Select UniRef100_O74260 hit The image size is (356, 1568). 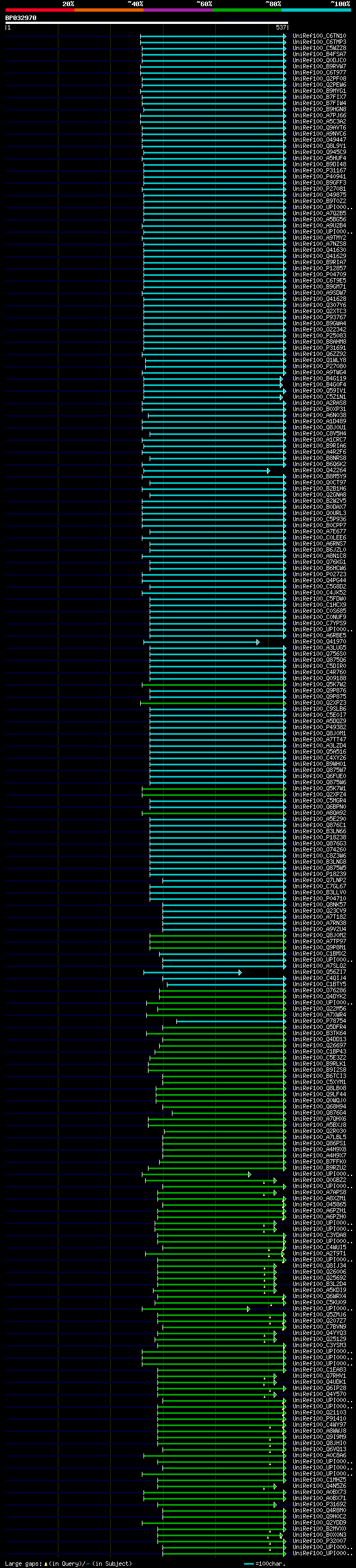pyautogui.click(x=319, y=850)
